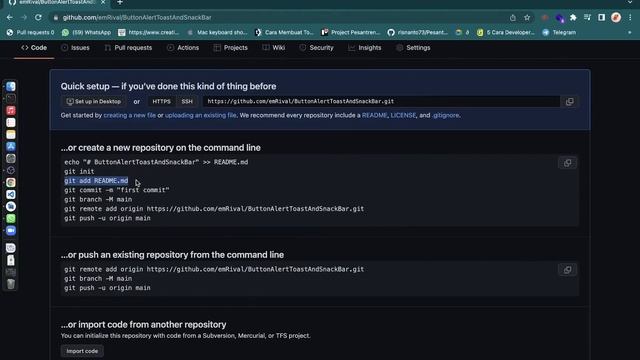Click the README link
The width and height of the screenshot is (640, 360).
[x=374, y=116]
